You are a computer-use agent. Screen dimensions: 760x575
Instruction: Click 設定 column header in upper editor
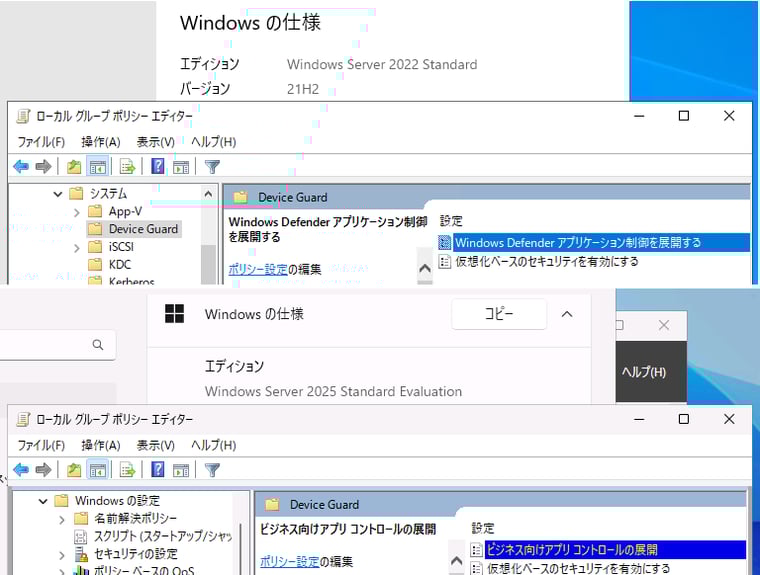[451, 221]
